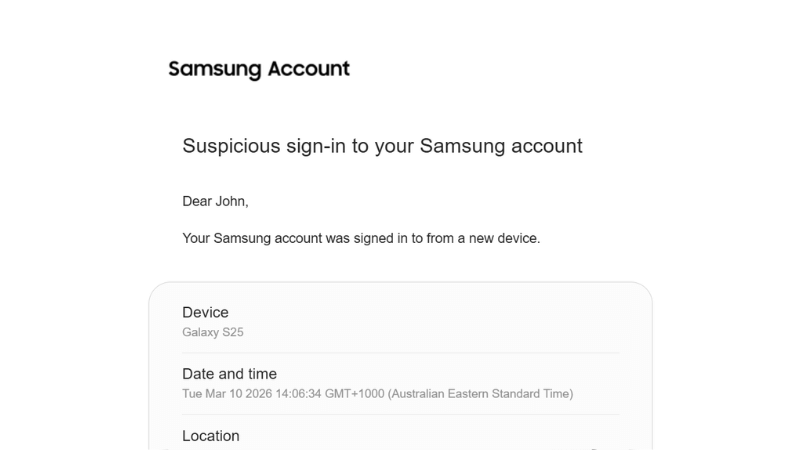This screenshot has width=800, height=450.
Task: Click the 'Location' label
Action: 211,436
